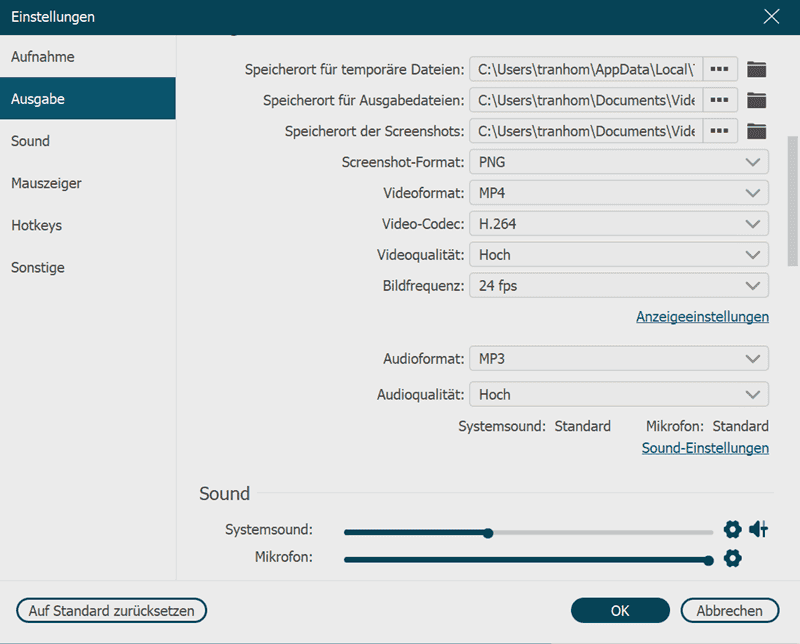The image size is (800, 644).
Task: Browse temporary files path with ellipsis button
Action: [720, 70]
